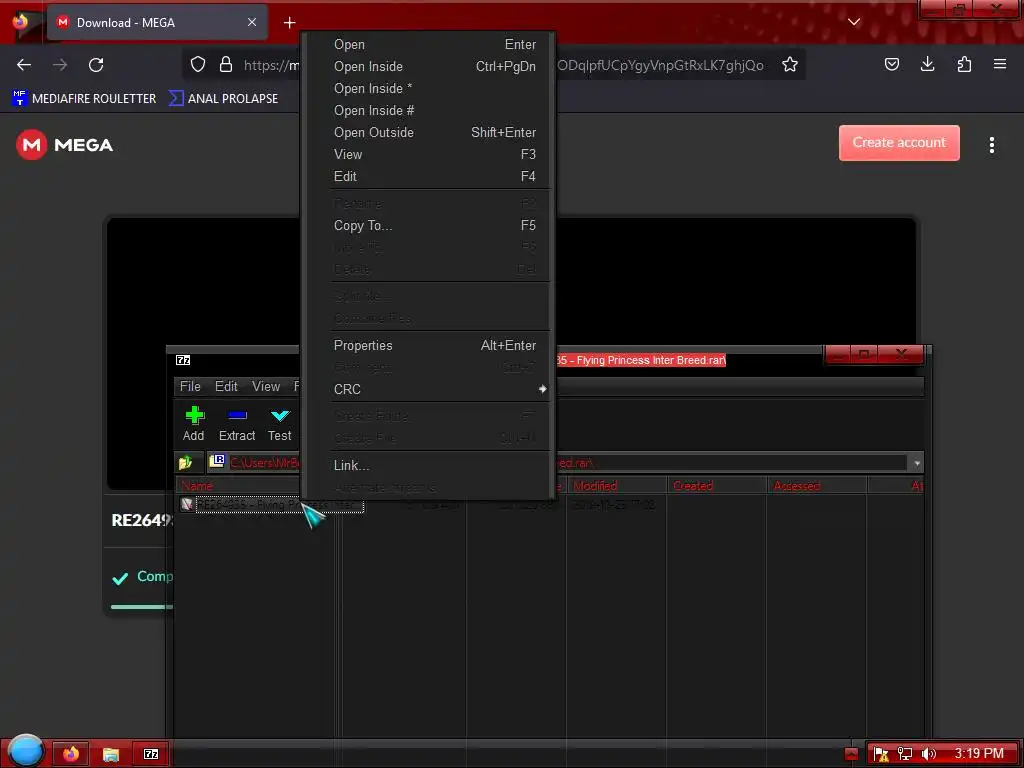The width and height of the screenshot is (1024, 768).
Task: Sort by the Accessed column header
Action: coord(817,486)
